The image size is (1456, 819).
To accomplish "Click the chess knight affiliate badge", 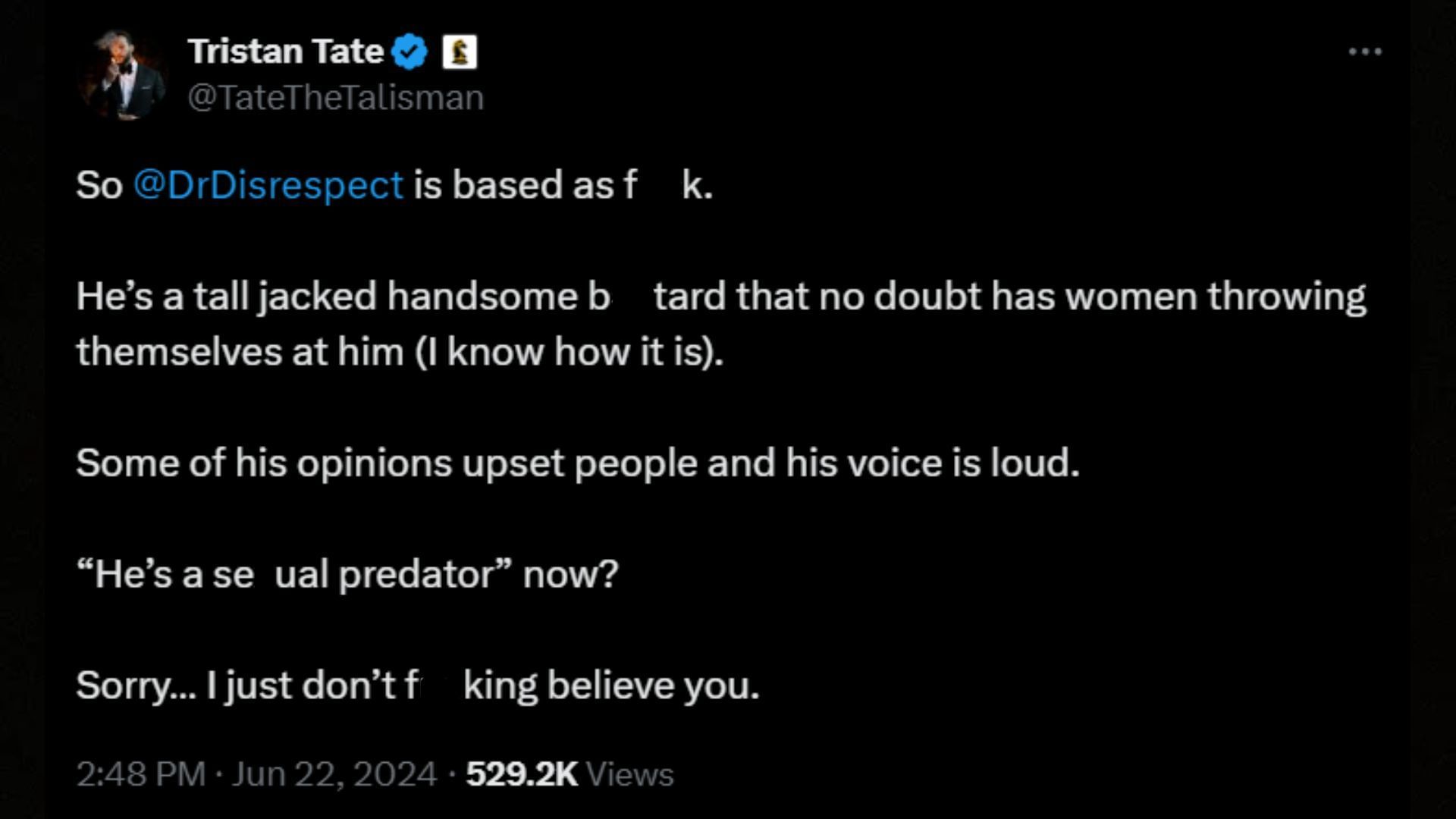I will tap(460, 52).
